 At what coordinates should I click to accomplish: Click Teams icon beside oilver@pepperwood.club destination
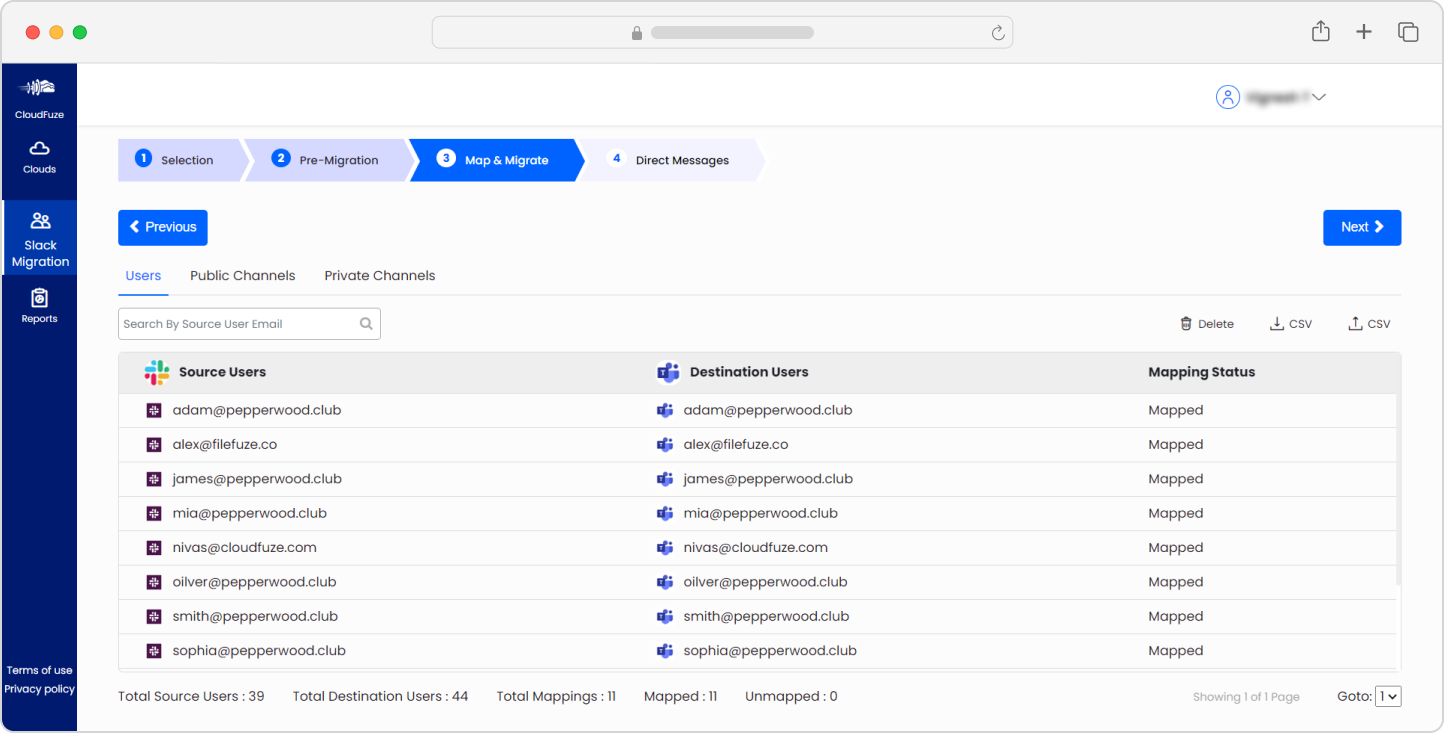(x=665, y=582)
